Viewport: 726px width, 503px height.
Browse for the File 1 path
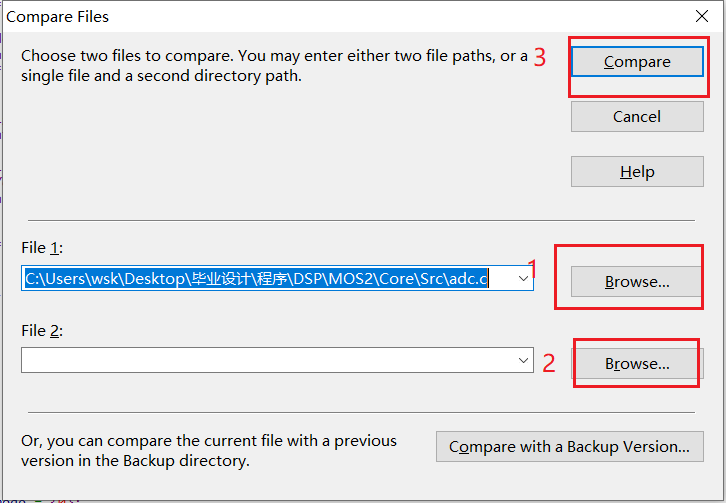pos(637,282)
